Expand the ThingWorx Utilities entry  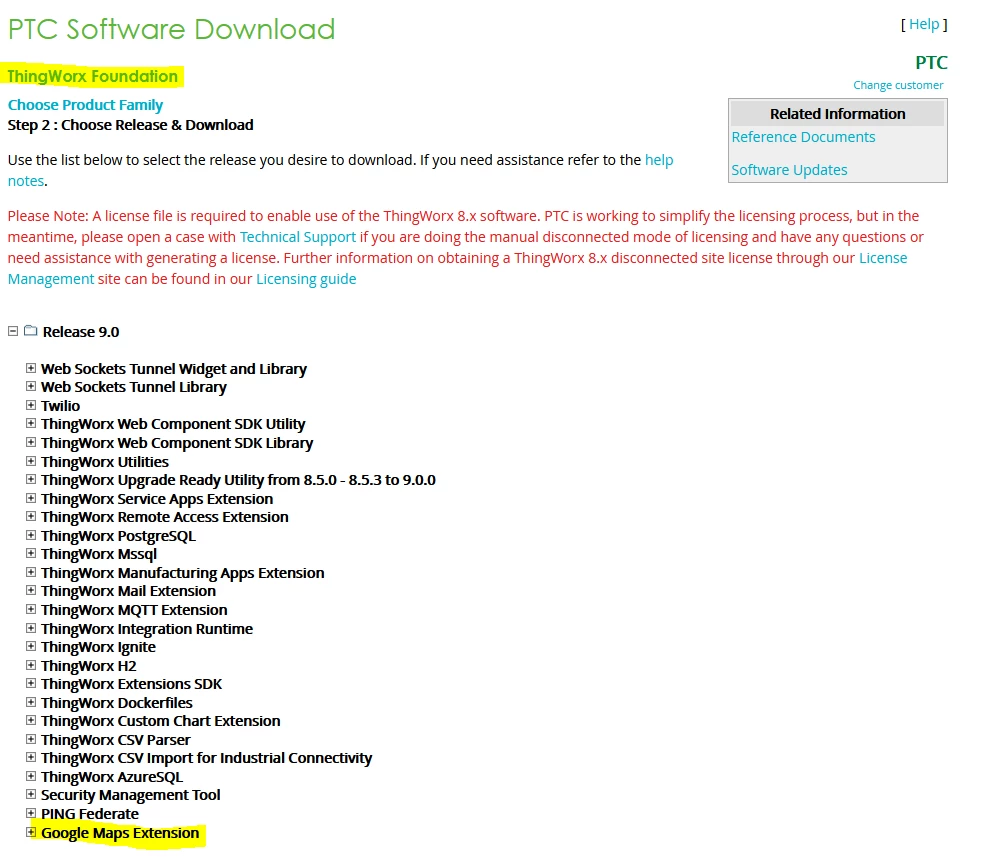[x=30, y=461]
